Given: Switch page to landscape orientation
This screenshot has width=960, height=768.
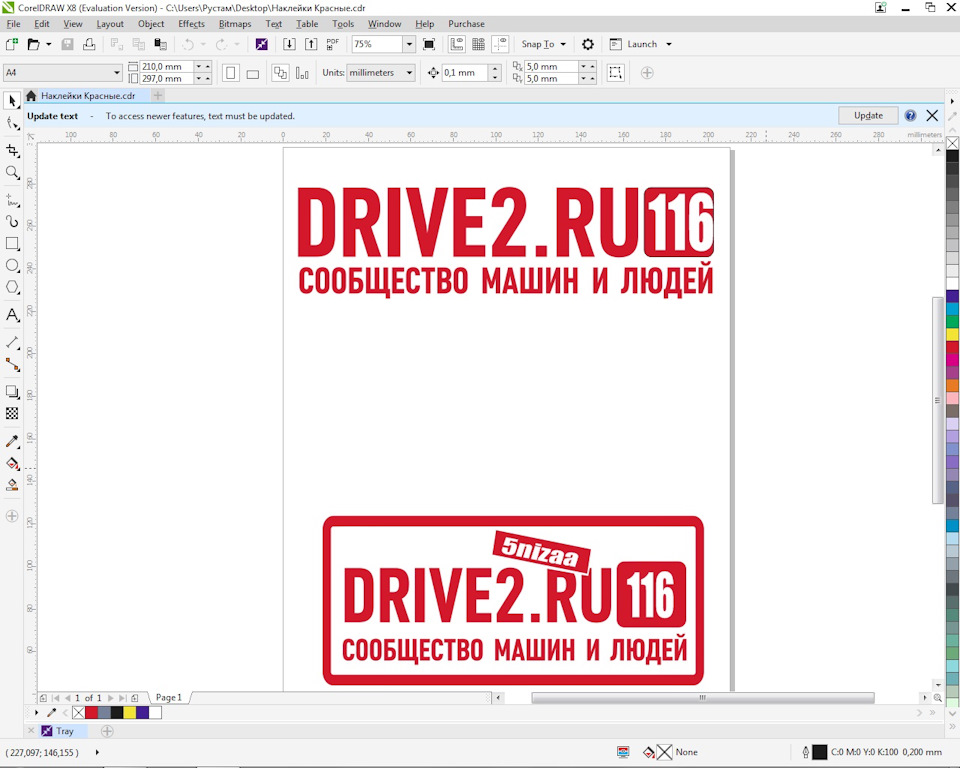Looking at the screenshot, I should 253,73.
